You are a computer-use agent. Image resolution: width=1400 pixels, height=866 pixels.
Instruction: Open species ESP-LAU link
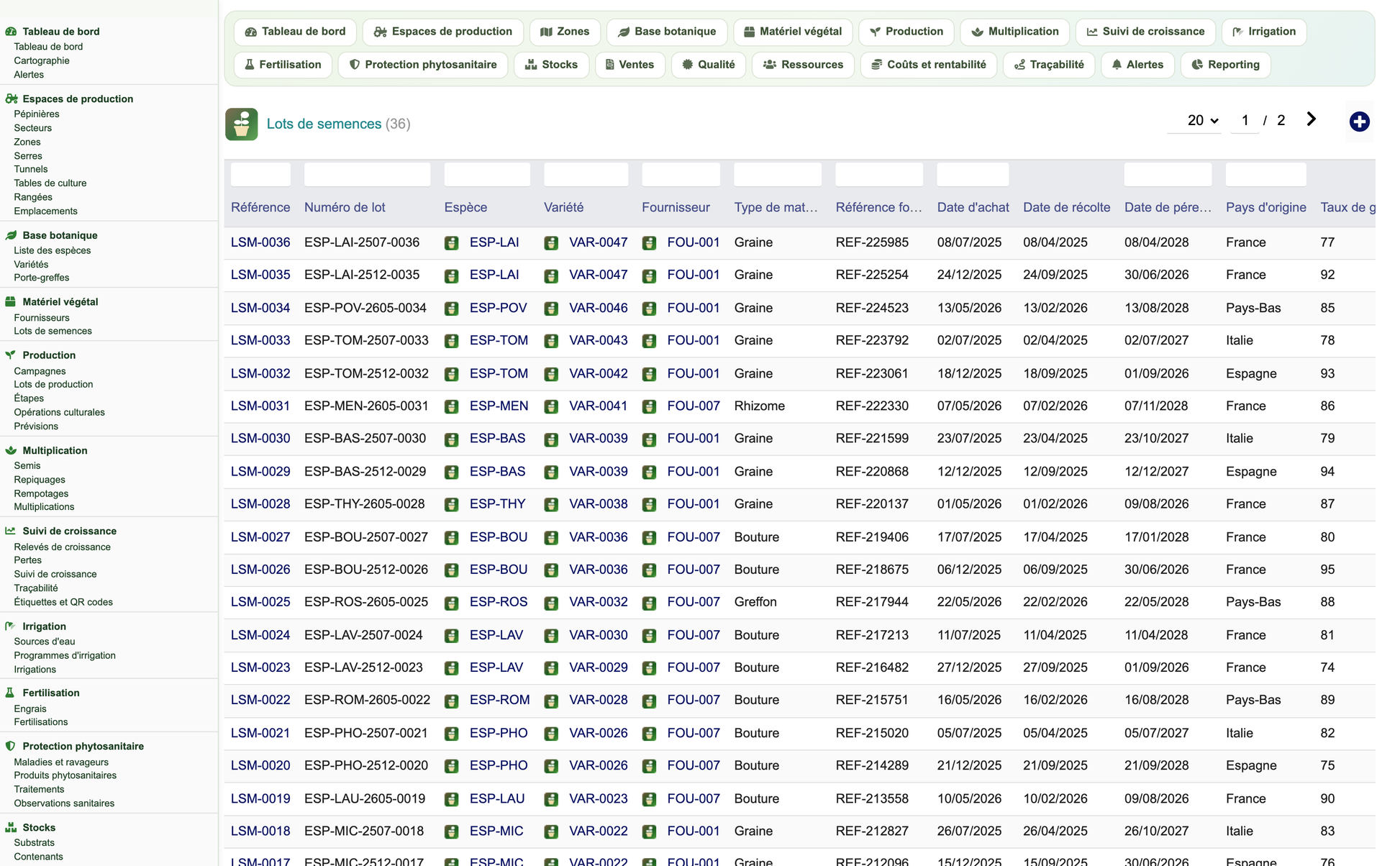497,798
